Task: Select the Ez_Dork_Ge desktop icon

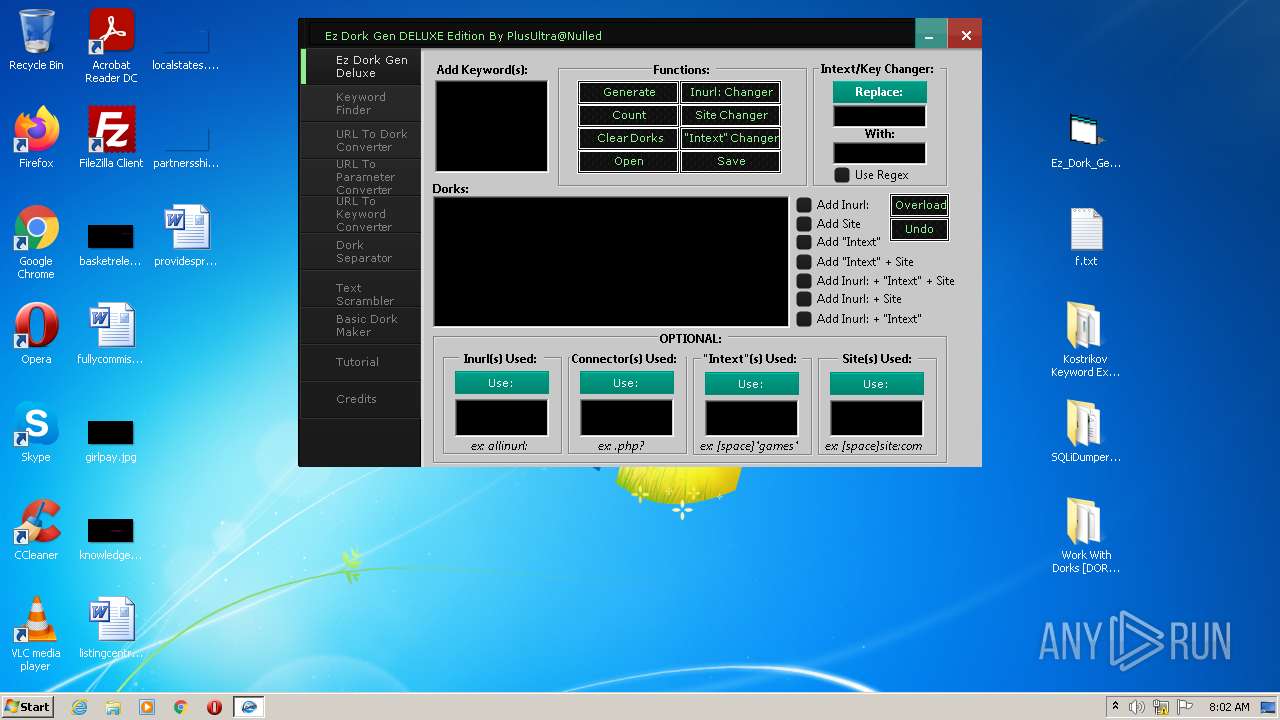Action: 1086,142
